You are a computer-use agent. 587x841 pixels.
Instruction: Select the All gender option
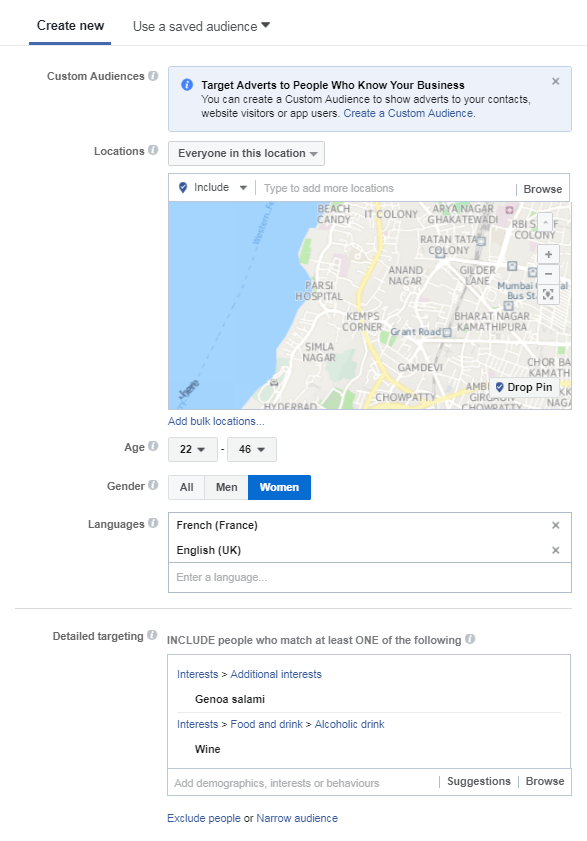click(x=187, y=487)
